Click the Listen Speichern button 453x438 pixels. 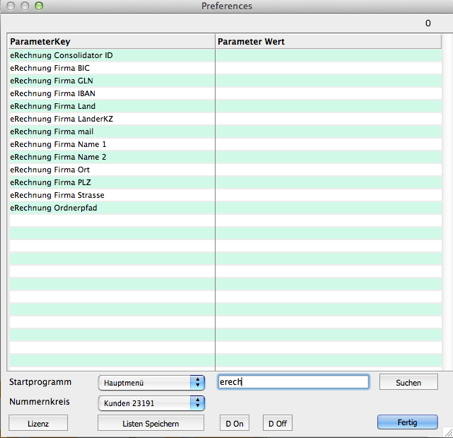[151, 423]
